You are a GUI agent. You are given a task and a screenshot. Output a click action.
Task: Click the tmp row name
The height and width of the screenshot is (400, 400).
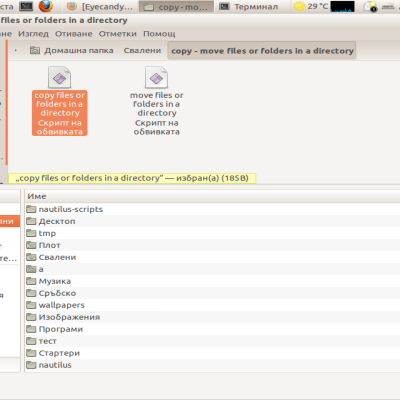tap(47, 233)
